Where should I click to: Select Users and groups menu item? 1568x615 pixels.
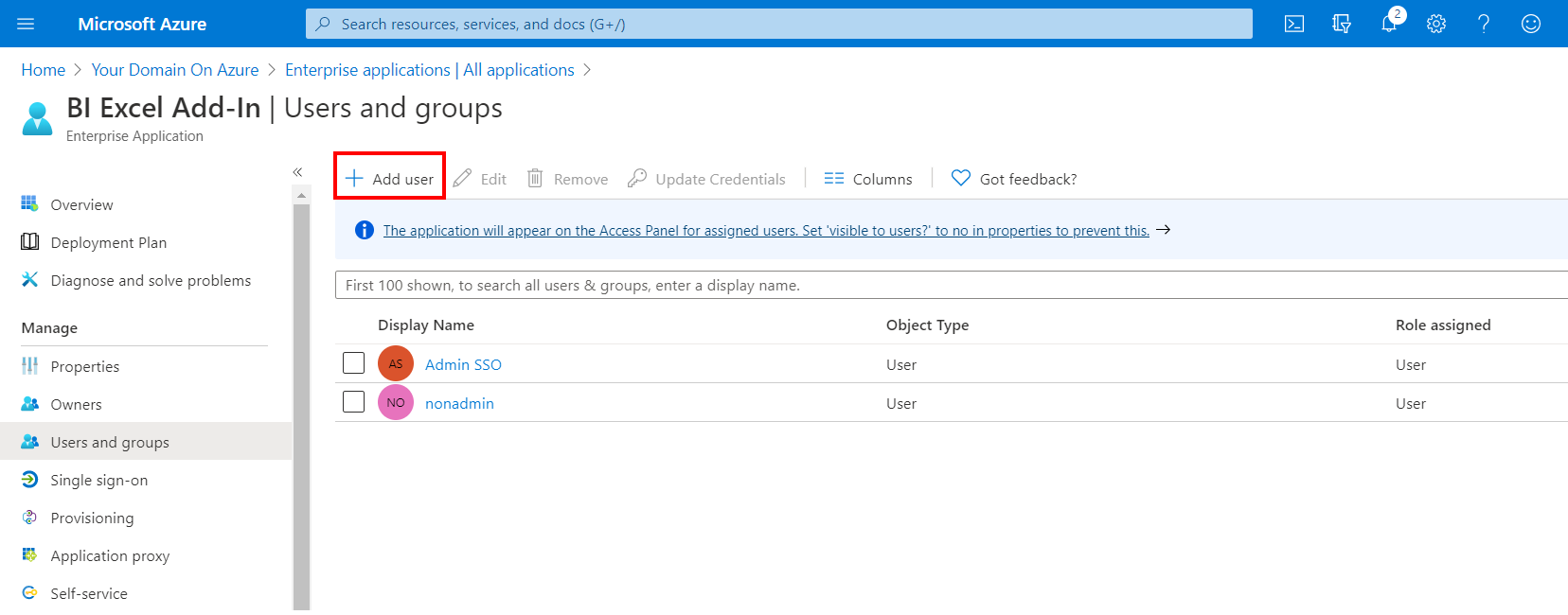(146, 441)
